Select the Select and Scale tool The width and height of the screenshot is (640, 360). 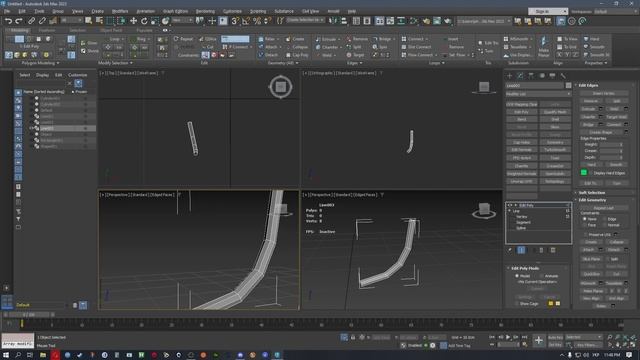tap(155, 21)
